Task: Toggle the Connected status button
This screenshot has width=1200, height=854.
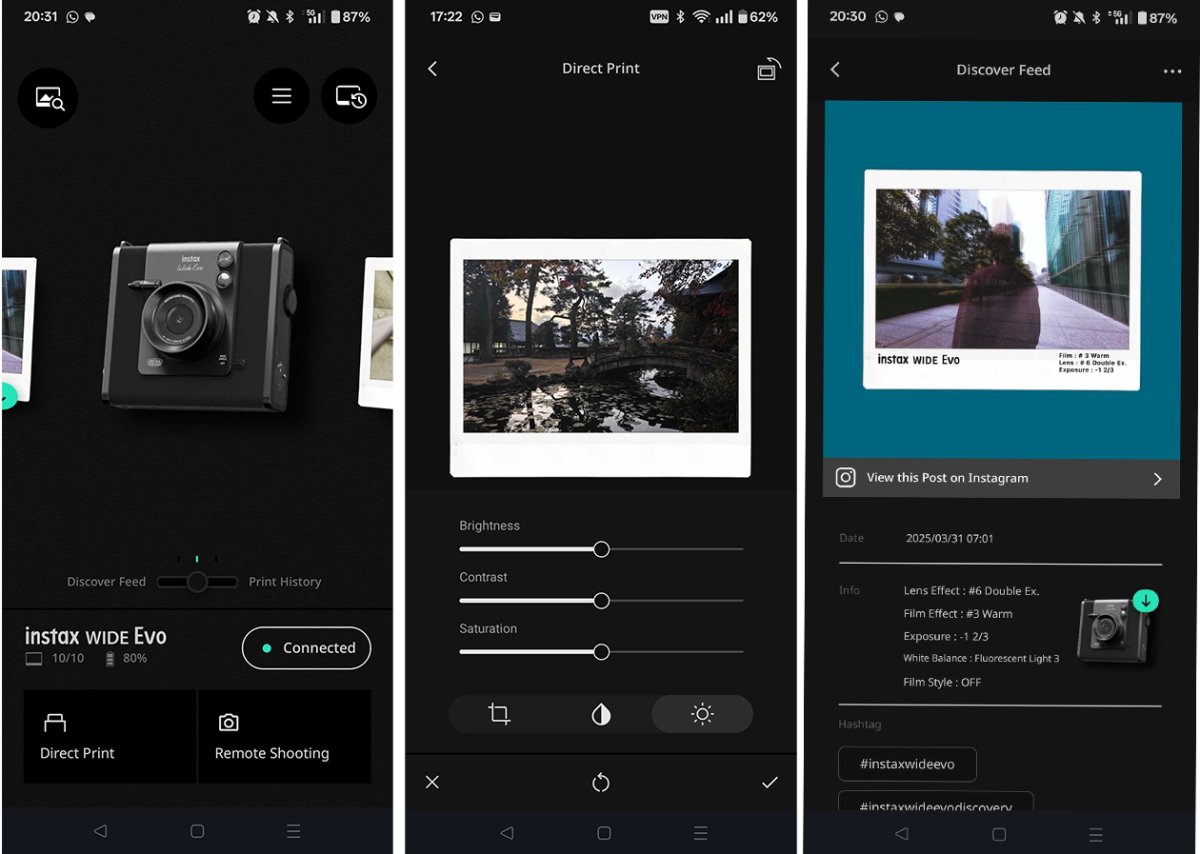Action: tap(306, 648)
